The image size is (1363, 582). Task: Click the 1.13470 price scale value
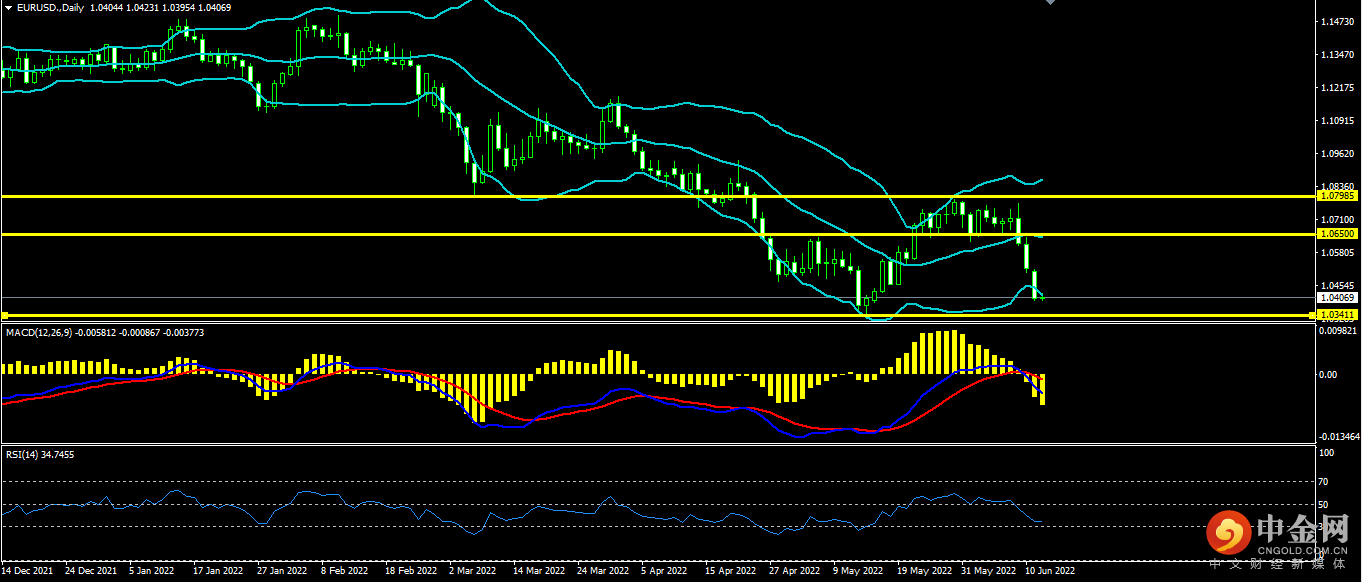tap(1339, 55)
